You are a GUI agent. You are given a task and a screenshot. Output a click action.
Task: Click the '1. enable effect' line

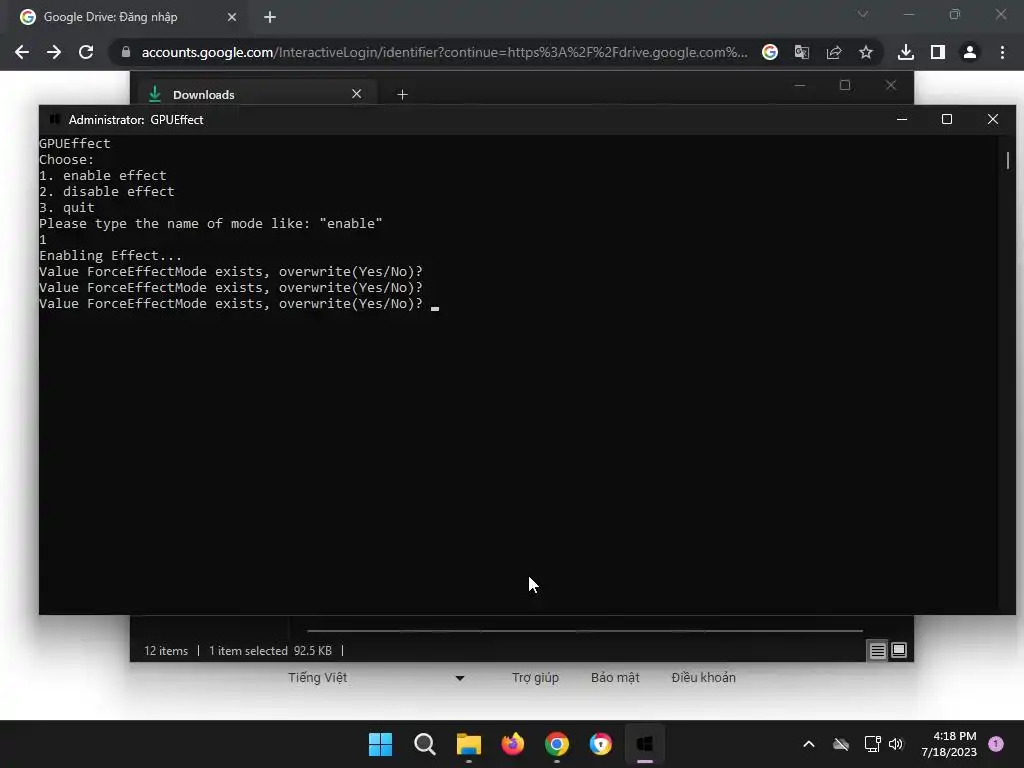103,176
